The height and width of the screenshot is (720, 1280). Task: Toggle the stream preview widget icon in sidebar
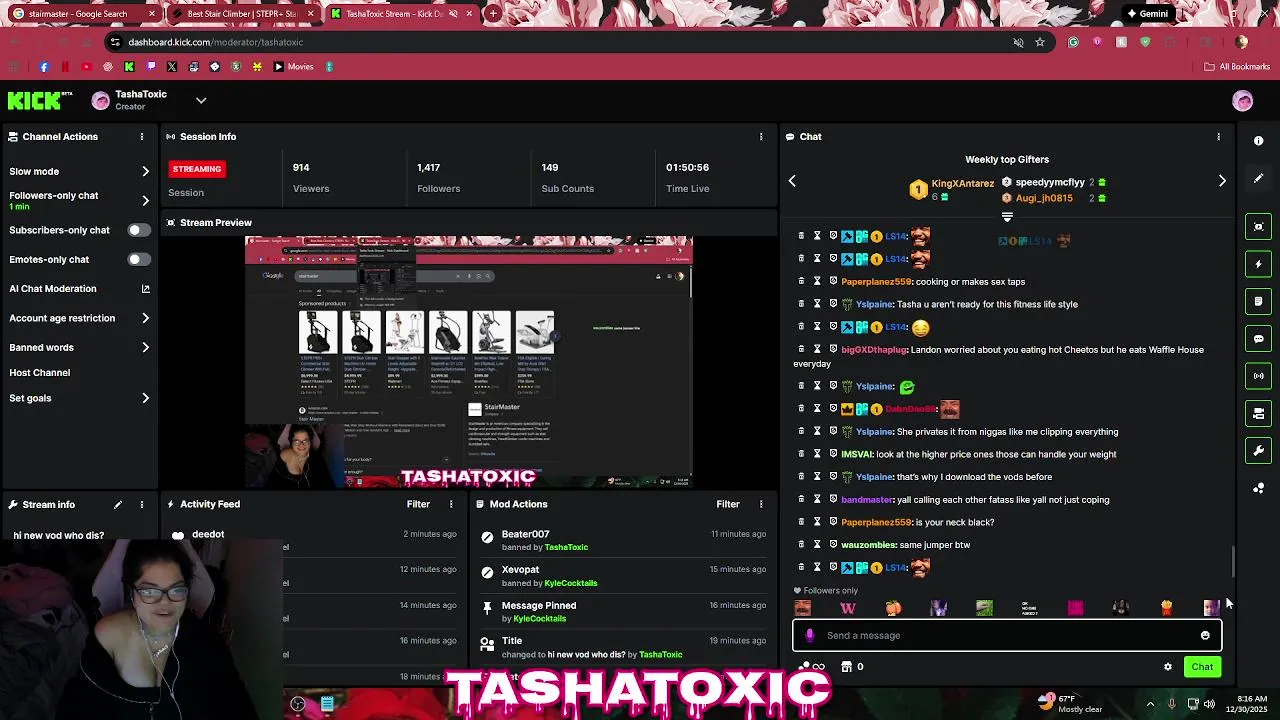click(1259, 227)
